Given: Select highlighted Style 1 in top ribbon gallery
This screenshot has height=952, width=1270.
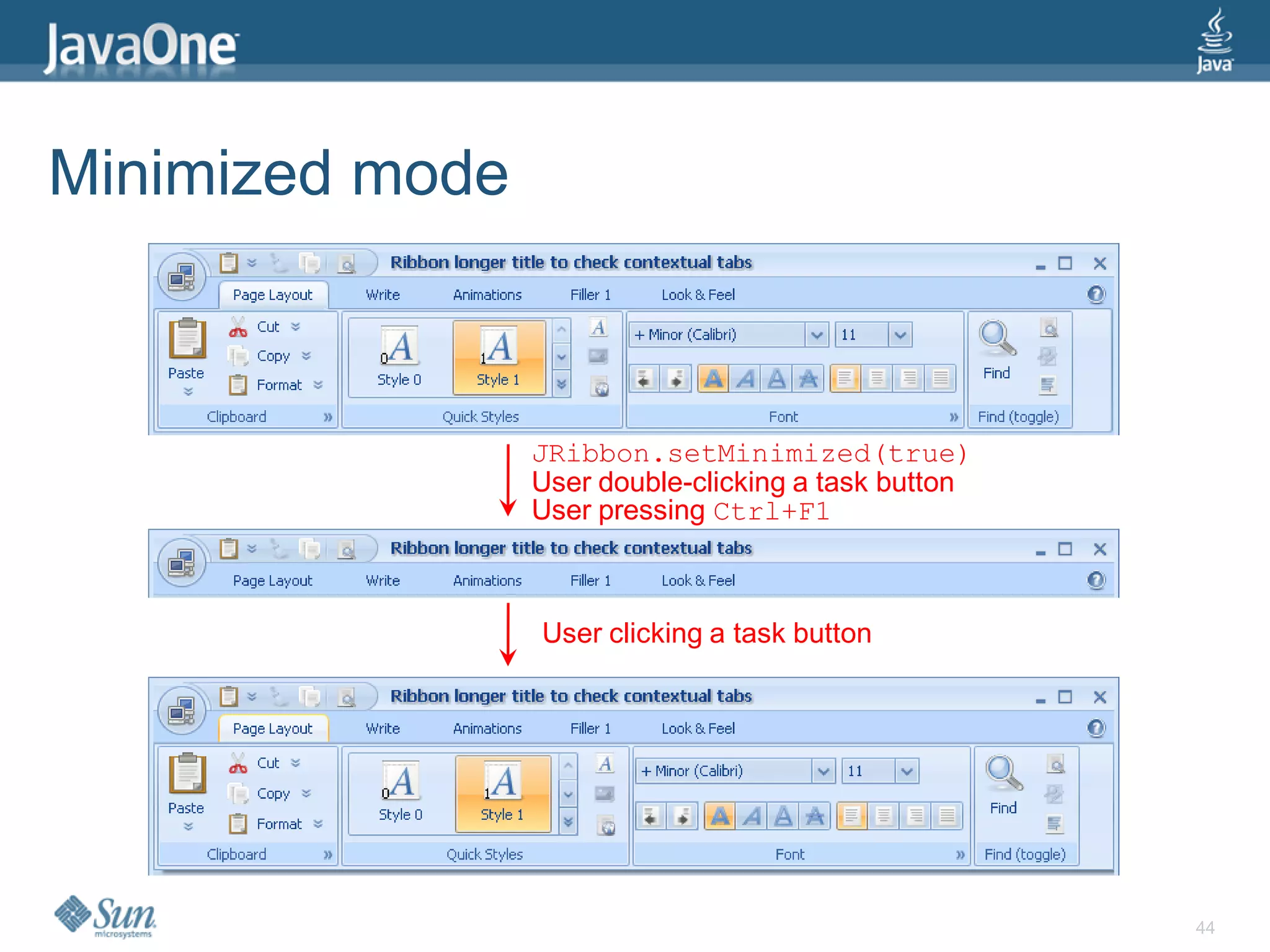Looking at the screenshot, I should point(499,358).
